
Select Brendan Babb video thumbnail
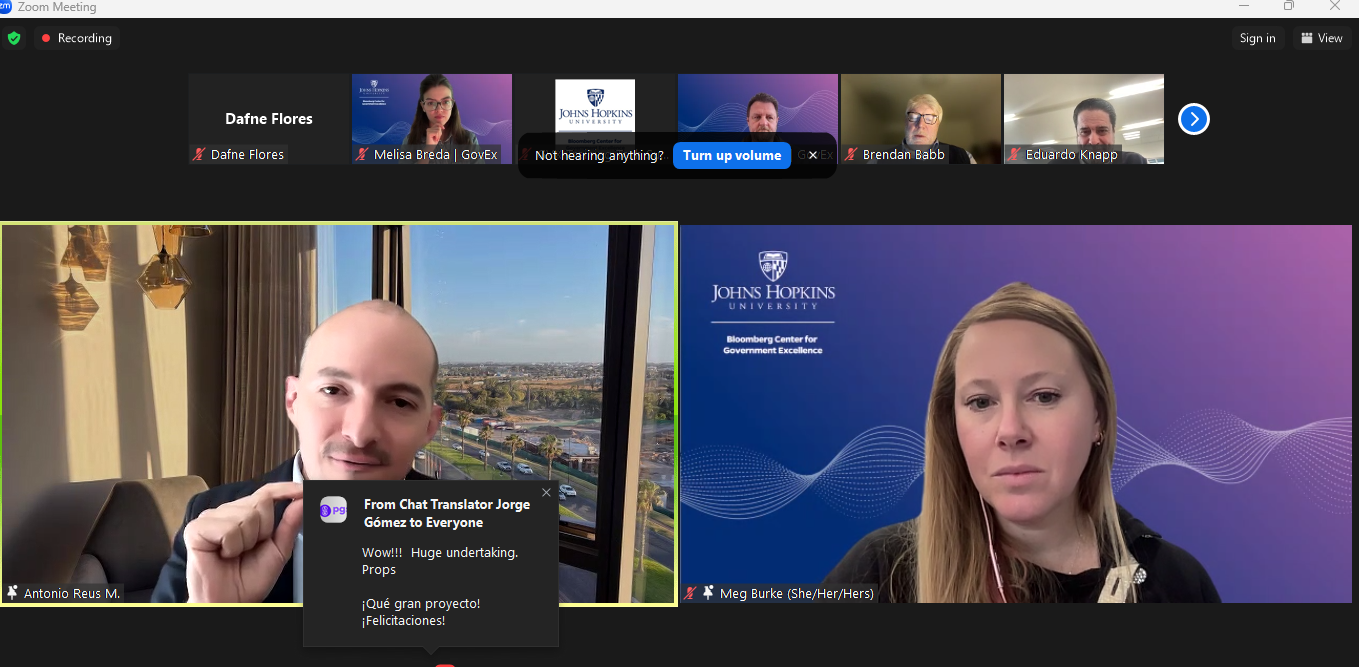[x=920, y=112]
